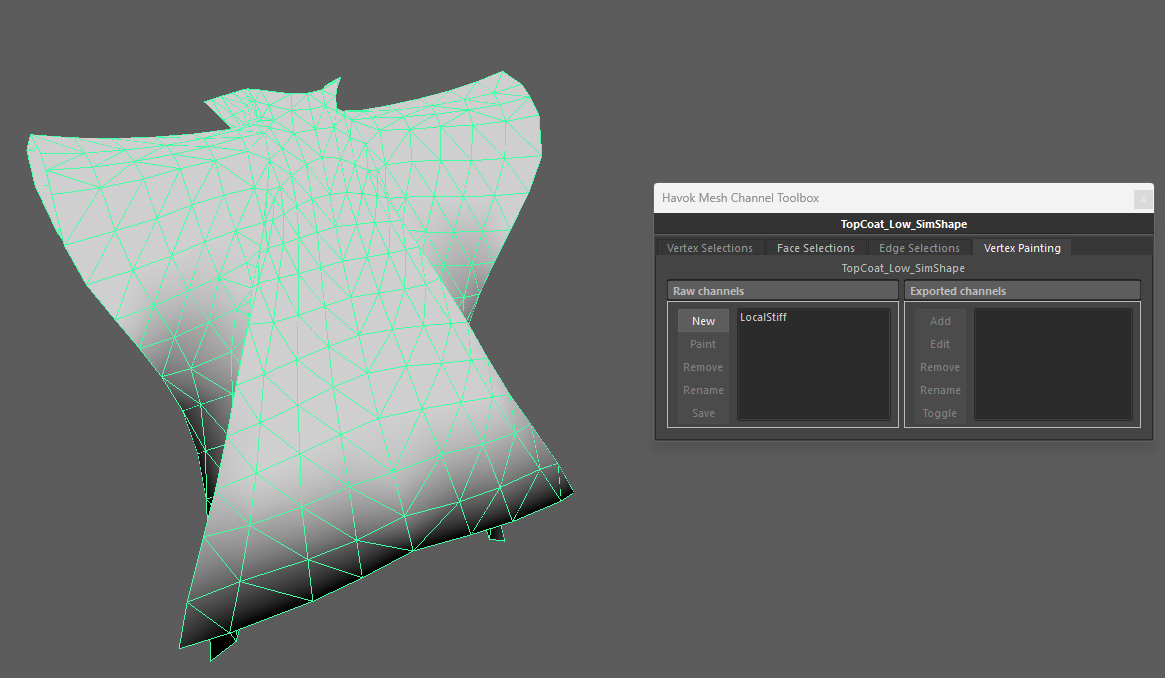The image size is (1165, 678).
Task: Click Remove in the Raw channels section
Action: click(703, 367)
